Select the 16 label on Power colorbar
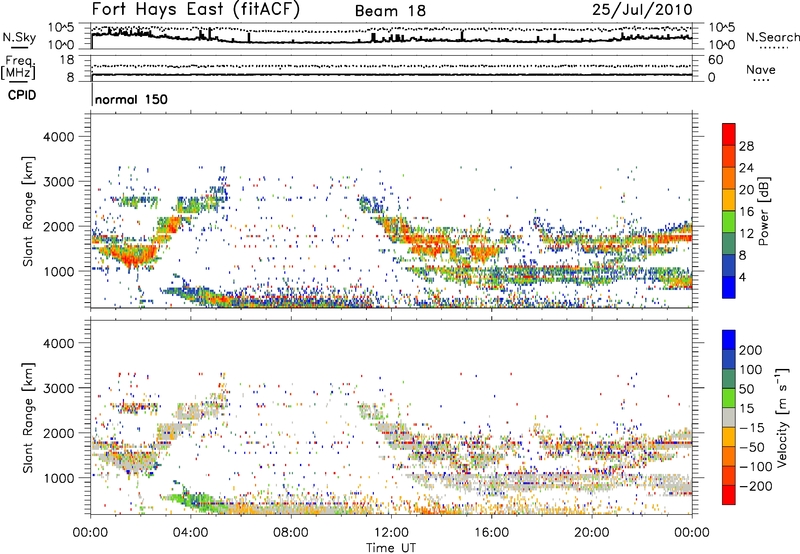The width and height of the screenshot is (800, 554). [x=746, y=212]
